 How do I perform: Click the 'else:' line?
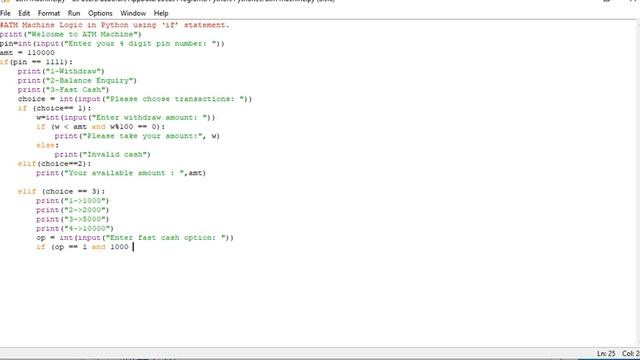47,145
